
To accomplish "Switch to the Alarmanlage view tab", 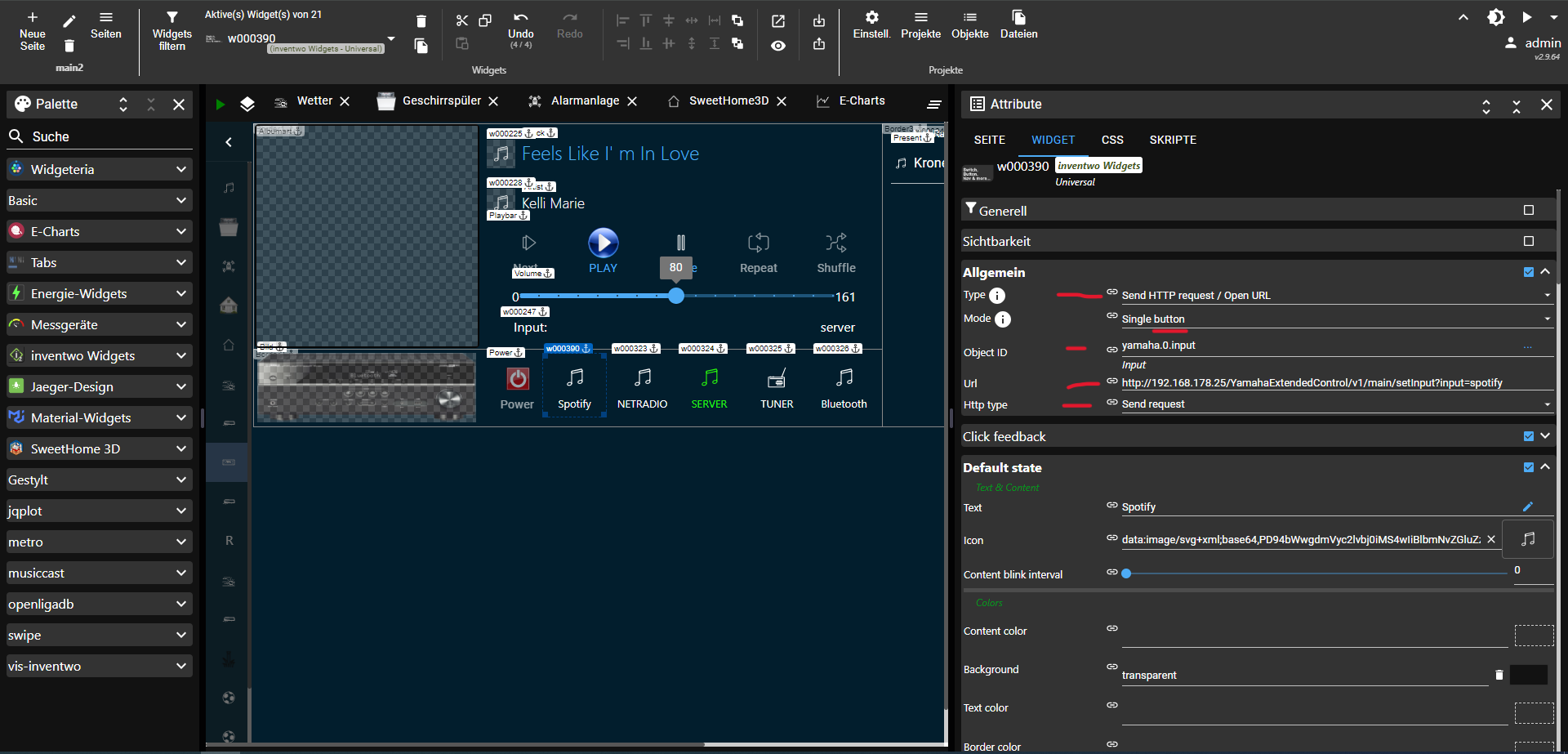I will pos(585,100).
